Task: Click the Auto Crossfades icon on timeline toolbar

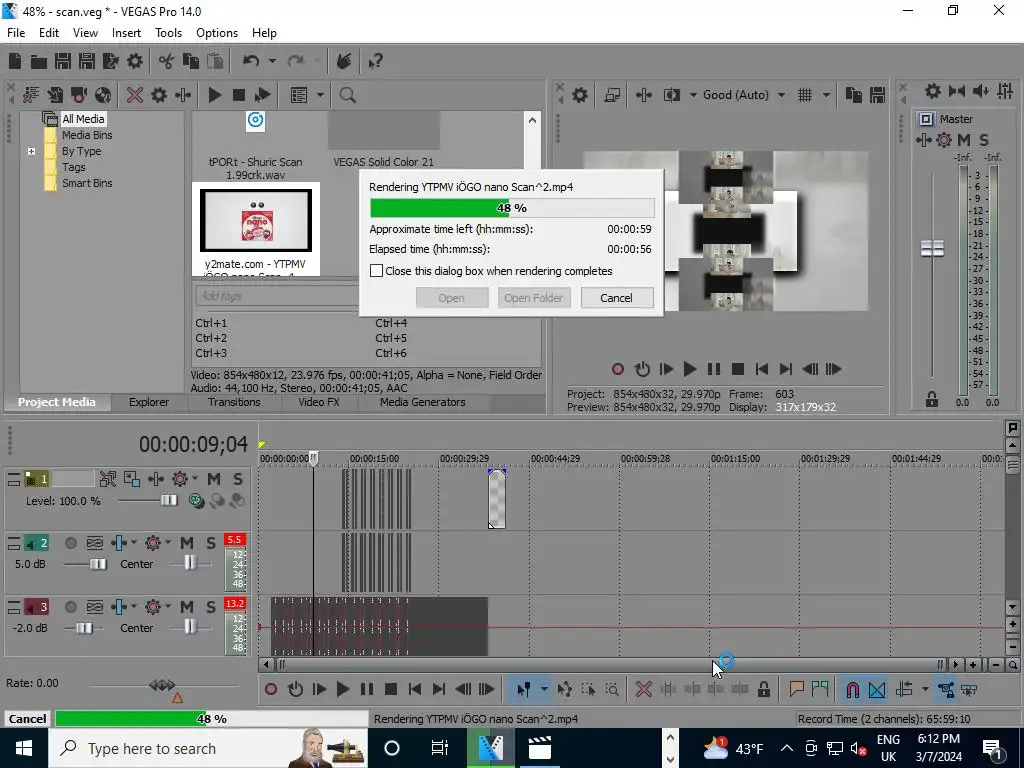Action: (877, 689)
